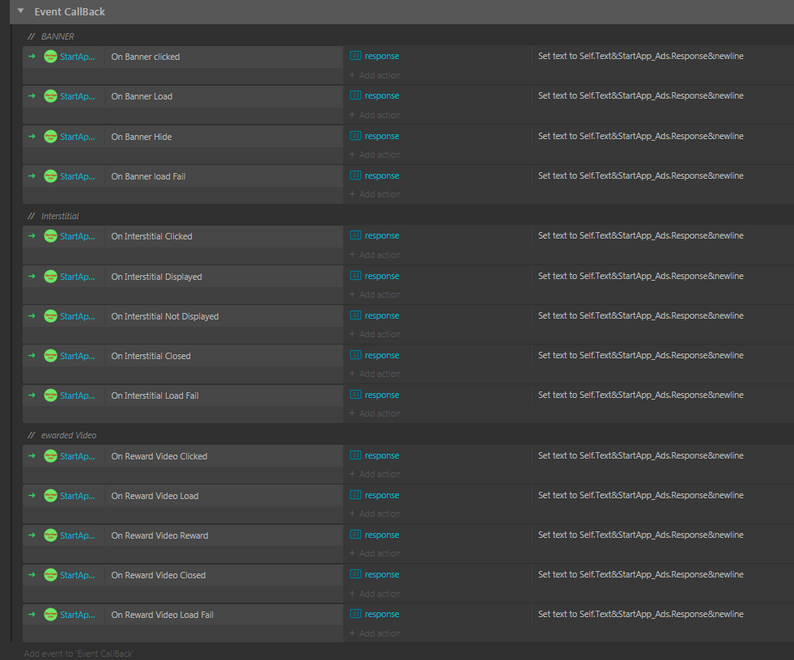Click StartApp icon in On Reward Video Load Fail row
Image resolution: width=794 pixels, height=660 pixels.
click(51, 614)
